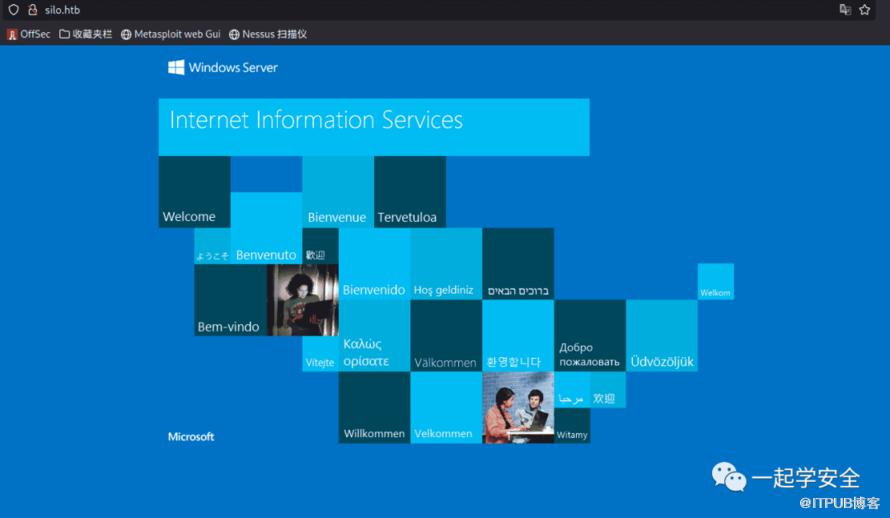Click the Καλώς ορίσατε tile
This screenshot has width=890, height=518.
coord(374,336)
